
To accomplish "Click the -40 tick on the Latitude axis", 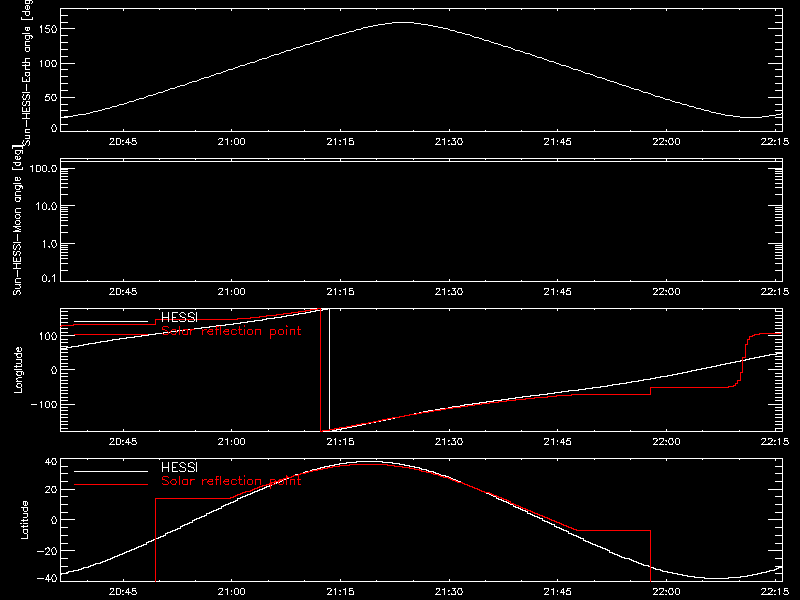I will coord(47,579).
